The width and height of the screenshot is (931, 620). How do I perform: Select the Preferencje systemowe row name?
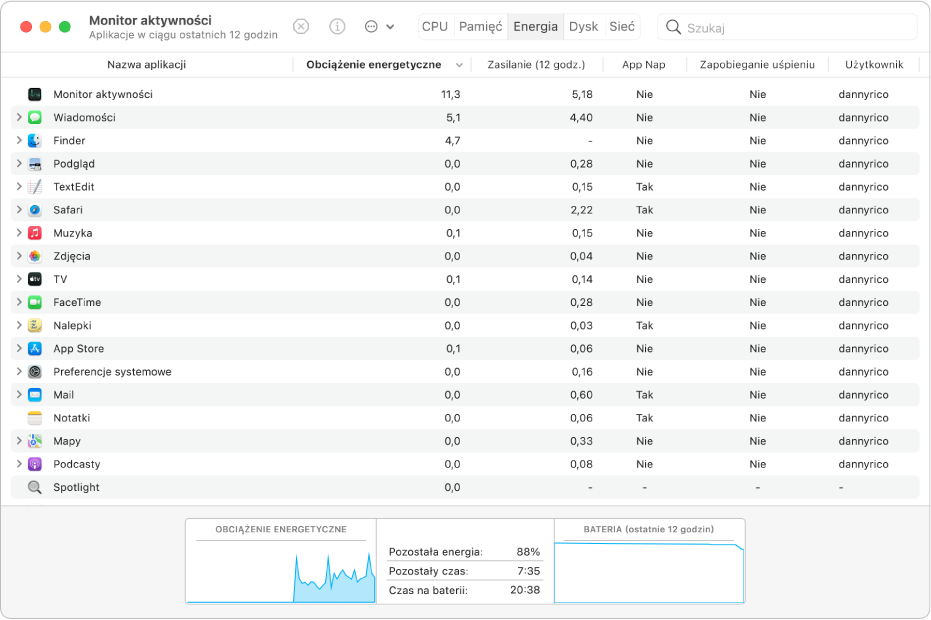(112, 372)
